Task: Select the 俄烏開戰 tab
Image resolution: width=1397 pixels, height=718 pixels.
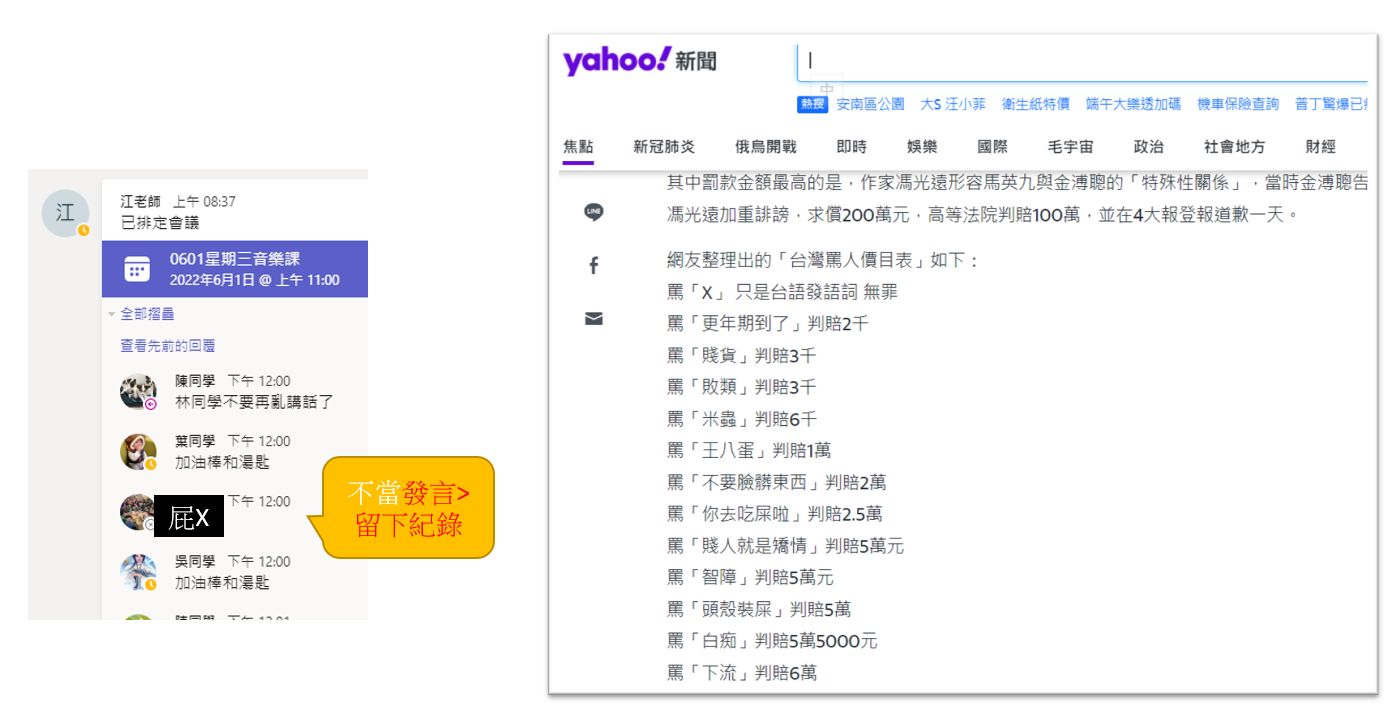Action: (x=766, y=147)
